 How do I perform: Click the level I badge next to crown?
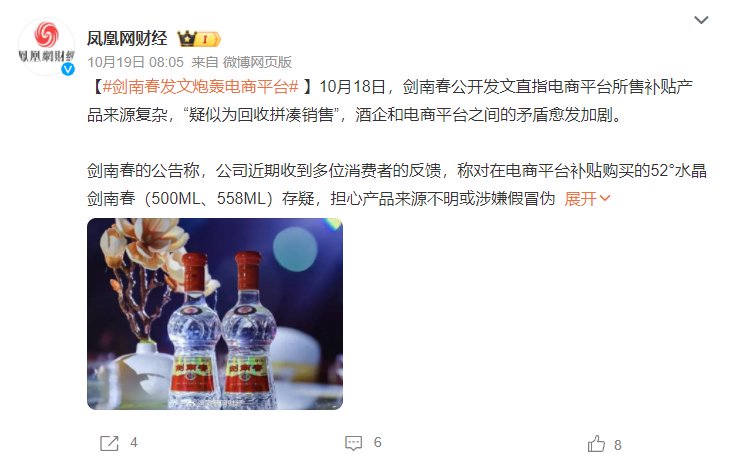click(x=208, y=40)
